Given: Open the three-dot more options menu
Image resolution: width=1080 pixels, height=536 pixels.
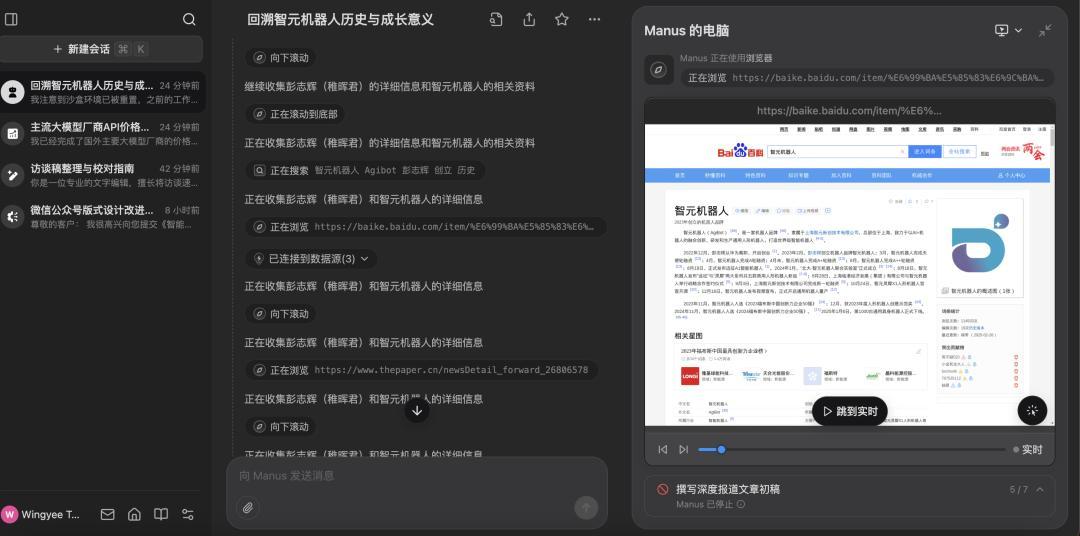Looking at the screenshot, I should [x=594, y=19].
